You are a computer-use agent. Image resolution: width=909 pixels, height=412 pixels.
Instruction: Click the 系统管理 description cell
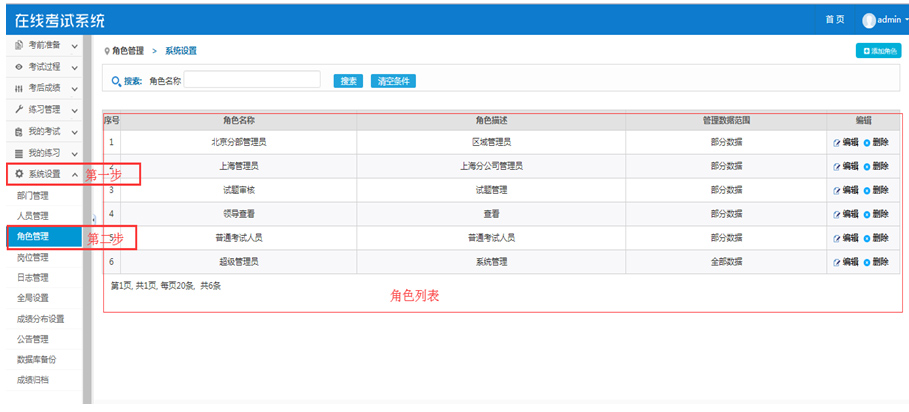(x=492, y=262)
